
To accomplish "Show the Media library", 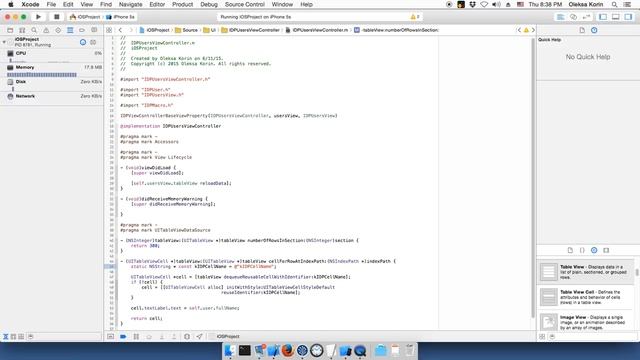I will click(606, 250).
